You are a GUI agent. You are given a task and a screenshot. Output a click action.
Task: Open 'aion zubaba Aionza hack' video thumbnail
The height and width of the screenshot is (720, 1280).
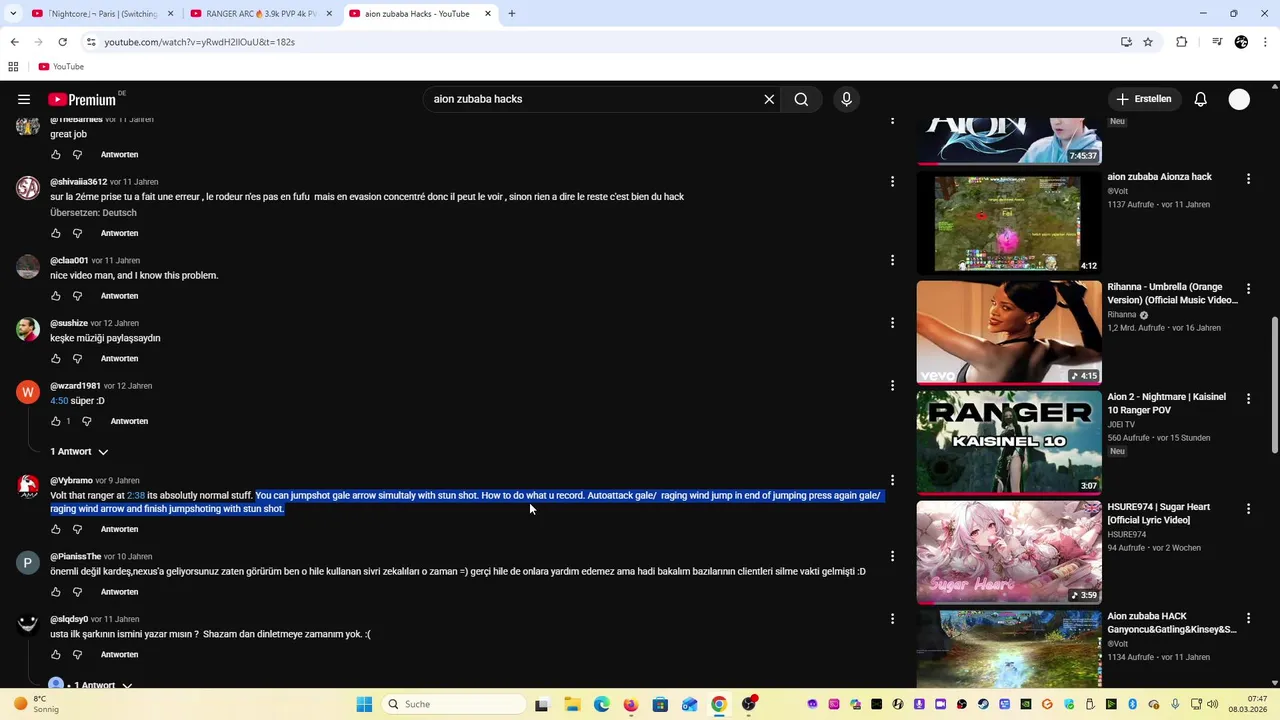(1009, 222)
